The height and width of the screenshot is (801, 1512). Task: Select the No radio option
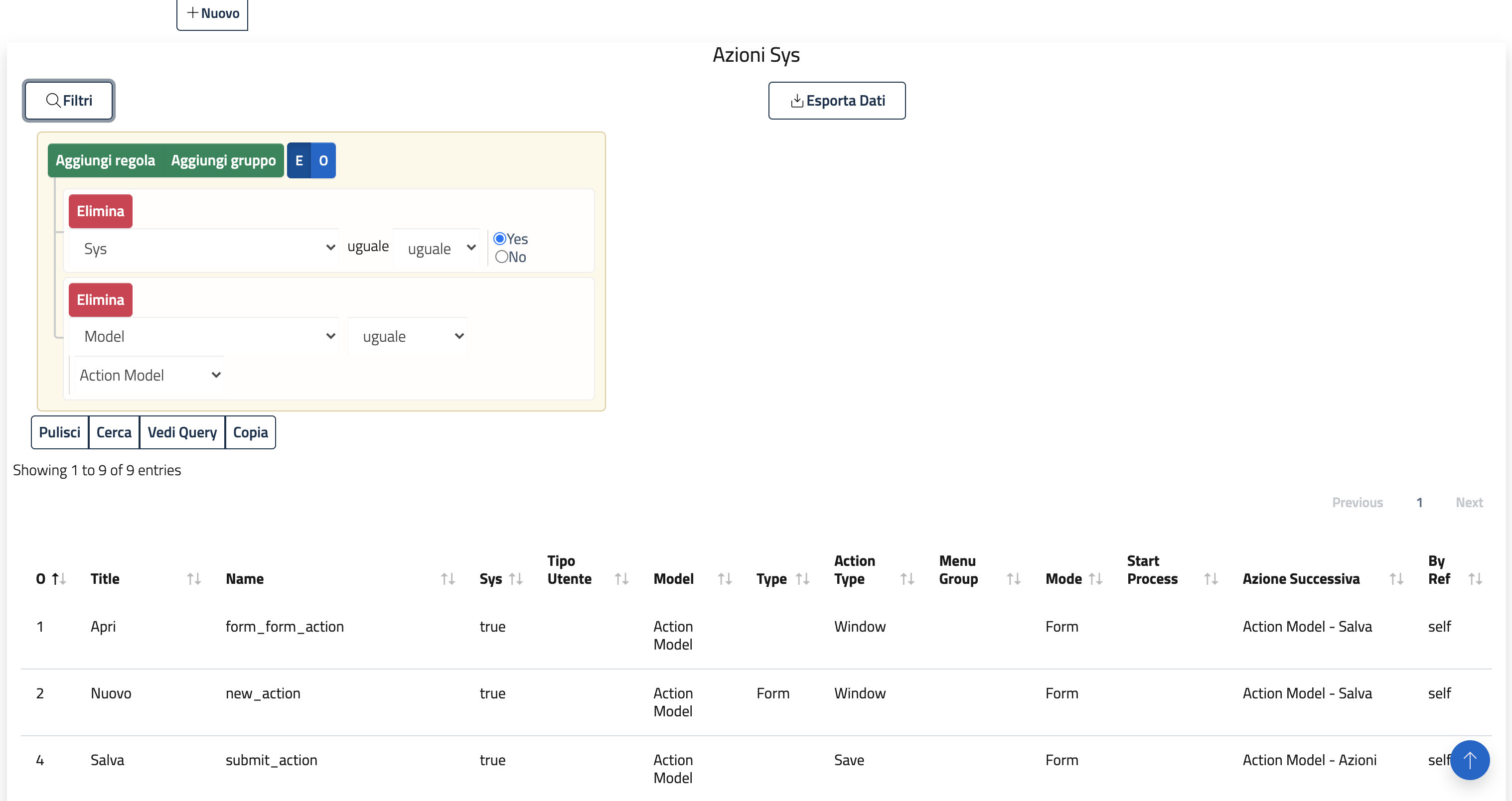pos(501,257)
